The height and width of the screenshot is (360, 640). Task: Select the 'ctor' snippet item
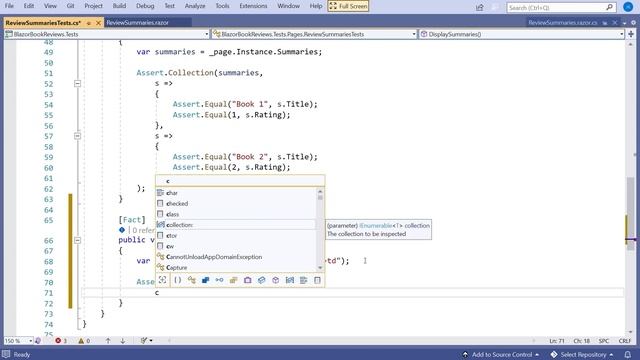click(x=236, y=236)
